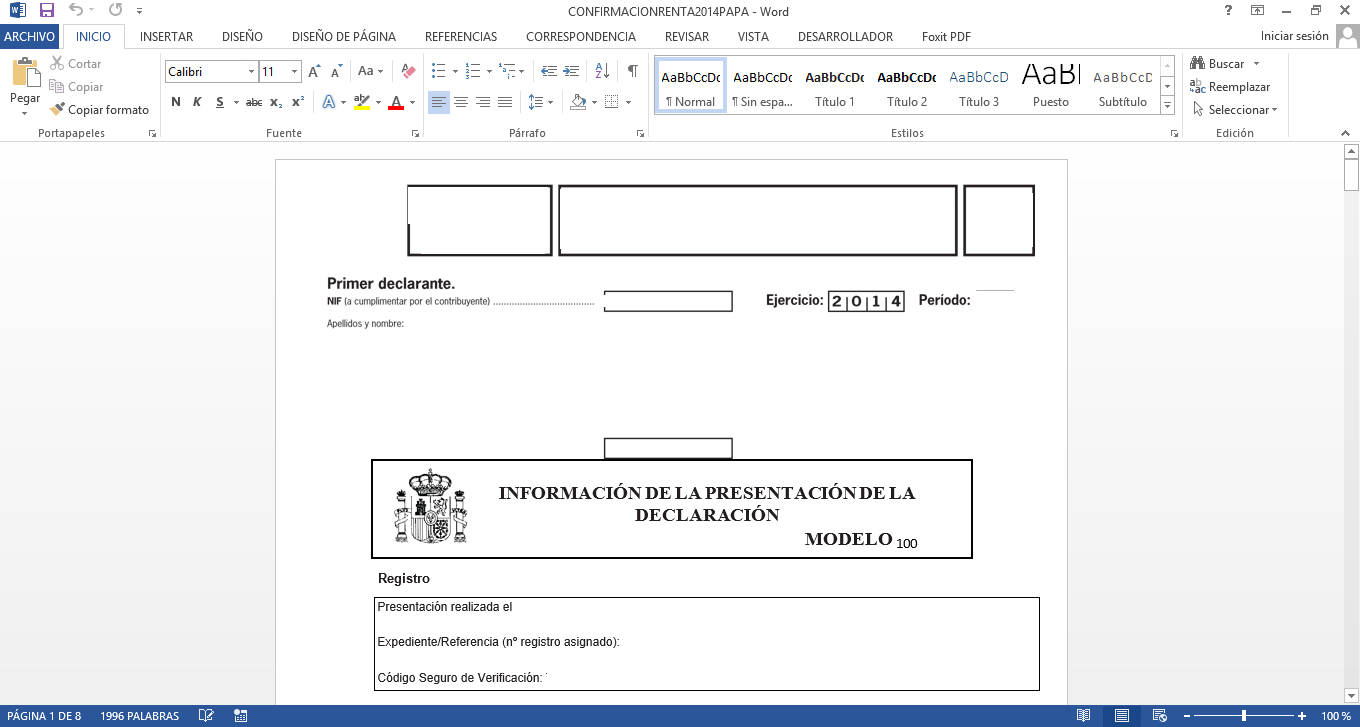Open text effects glowing A icon

328,102
